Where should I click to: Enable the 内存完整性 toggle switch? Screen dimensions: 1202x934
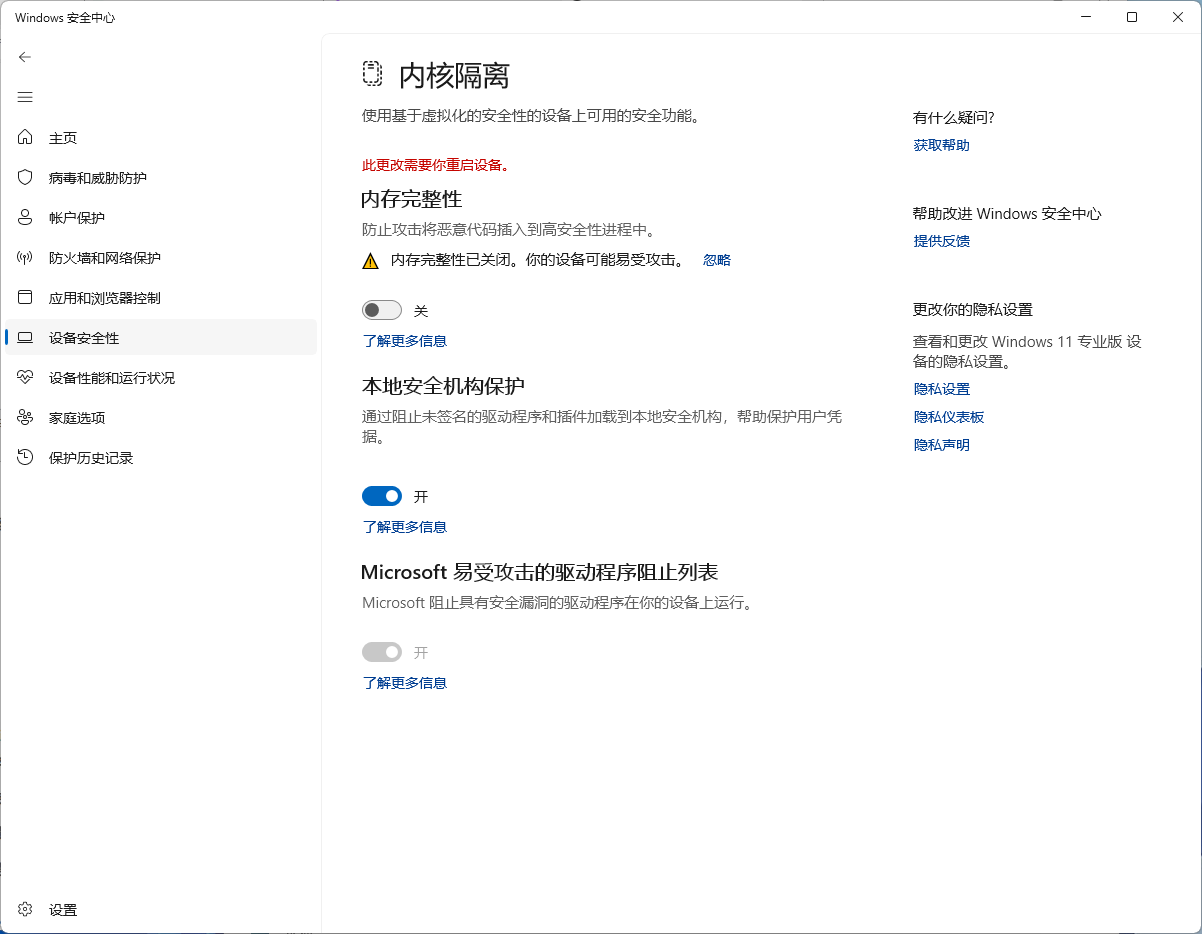coord(381,311)
